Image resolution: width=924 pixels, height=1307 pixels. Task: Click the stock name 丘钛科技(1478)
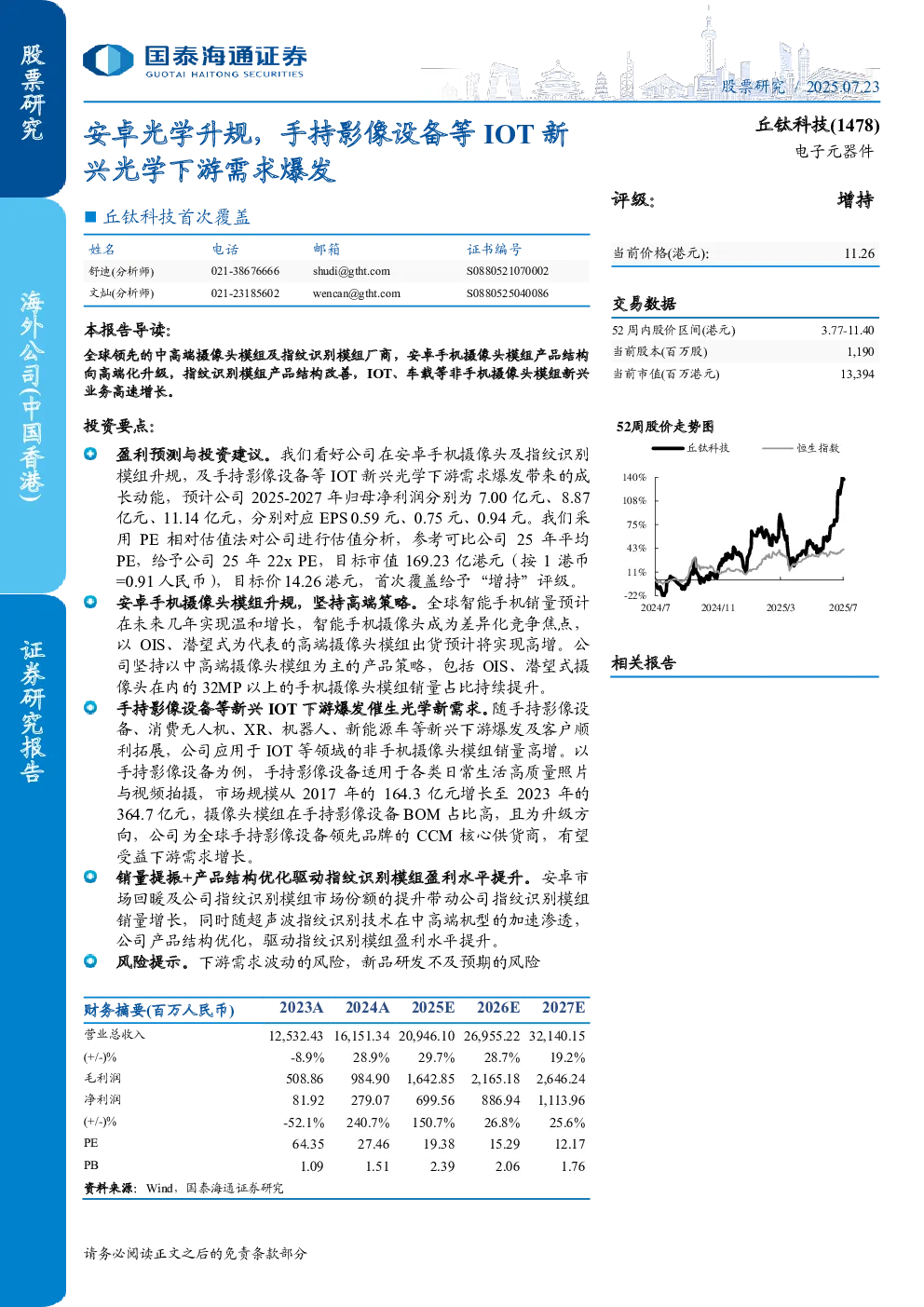tap(818, 125)
